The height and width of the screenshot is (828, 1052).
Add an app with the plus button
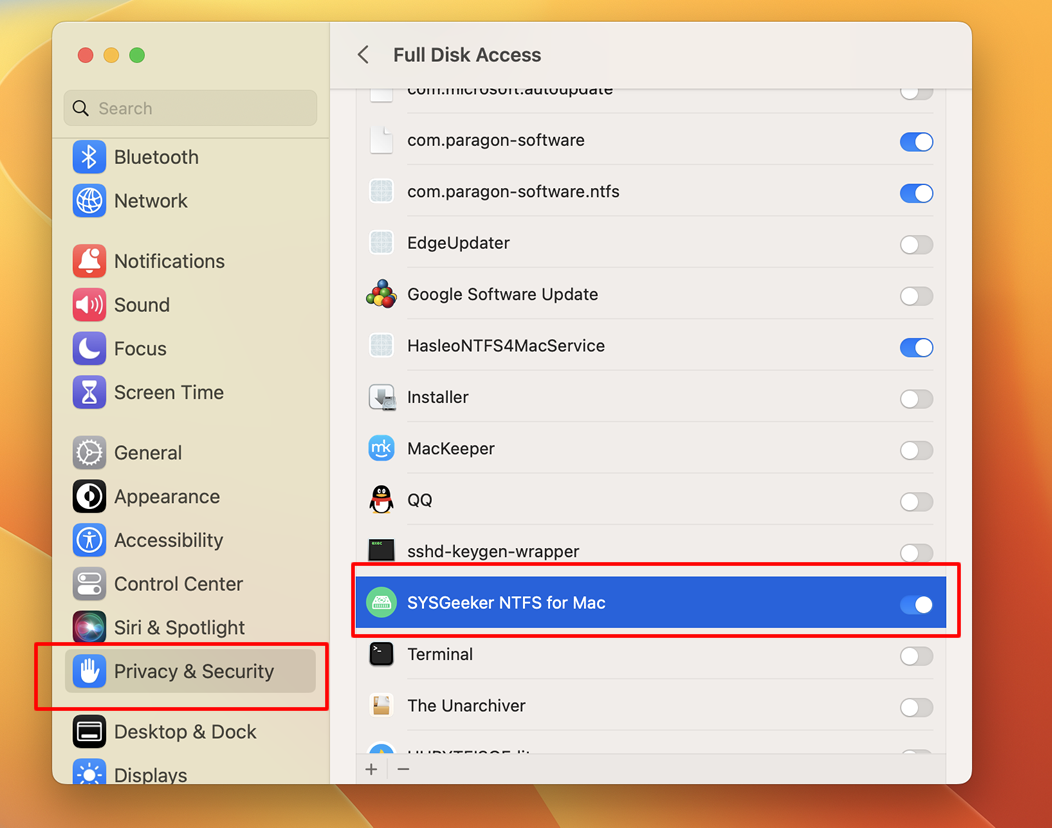point(371,769)
